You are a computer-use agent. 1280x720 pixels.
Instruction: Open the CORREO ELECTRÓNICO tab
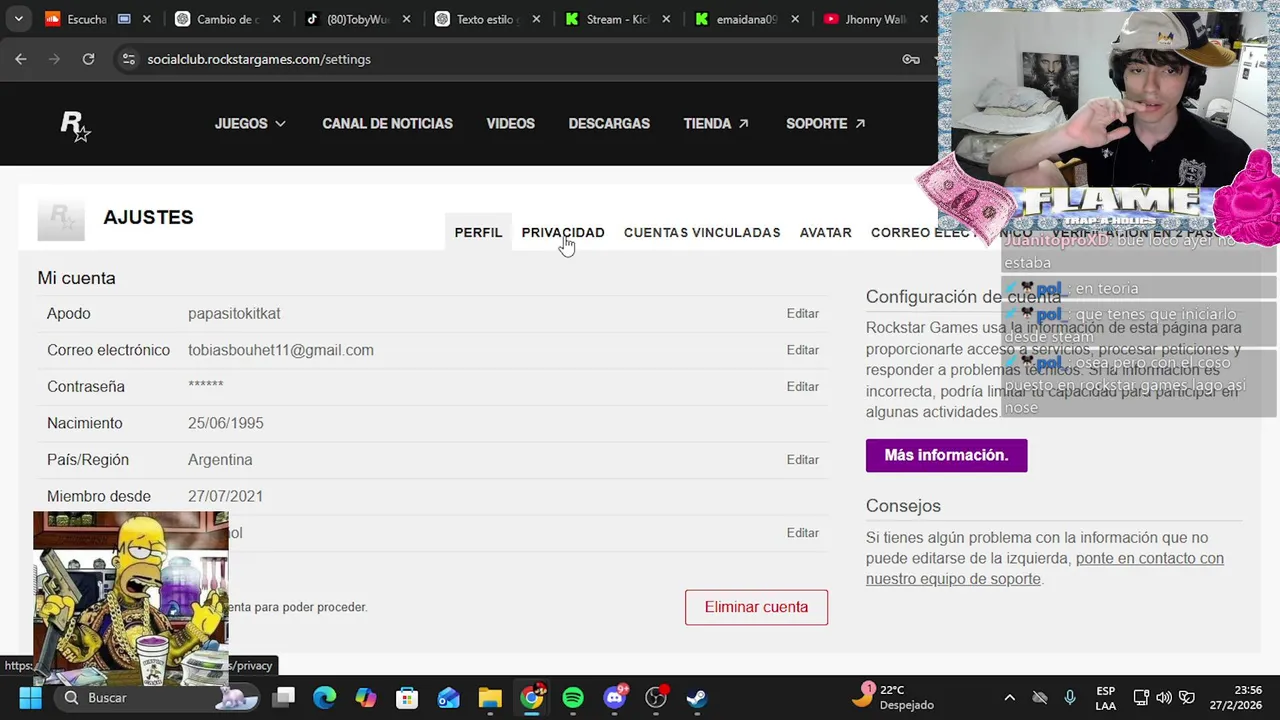click(x=951, y=232)
